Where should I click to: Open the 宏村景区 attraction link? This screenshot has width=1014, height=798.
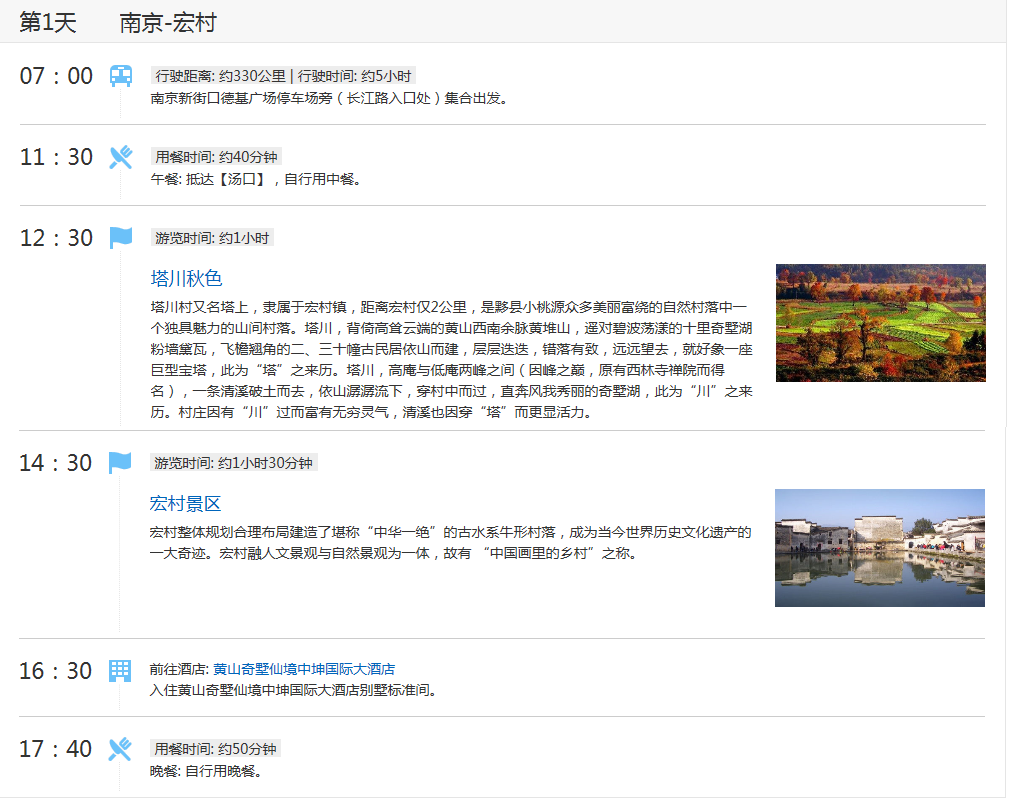185,504
